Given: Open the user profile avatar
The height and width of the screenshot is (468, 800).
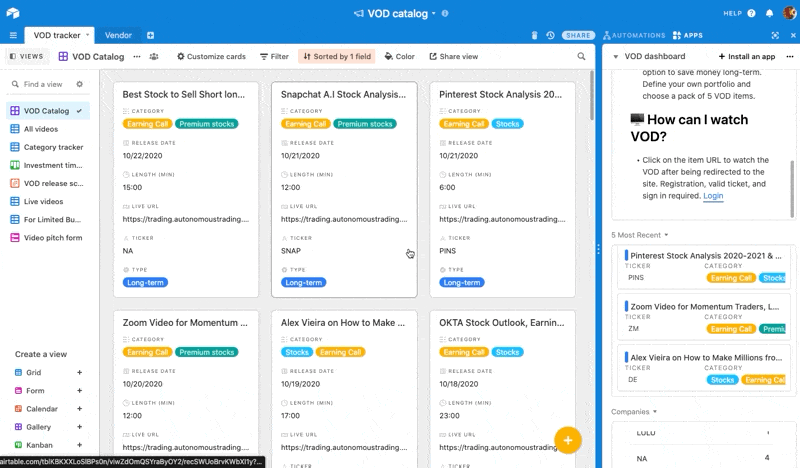Looking at the screenshot, I should 790,13.
